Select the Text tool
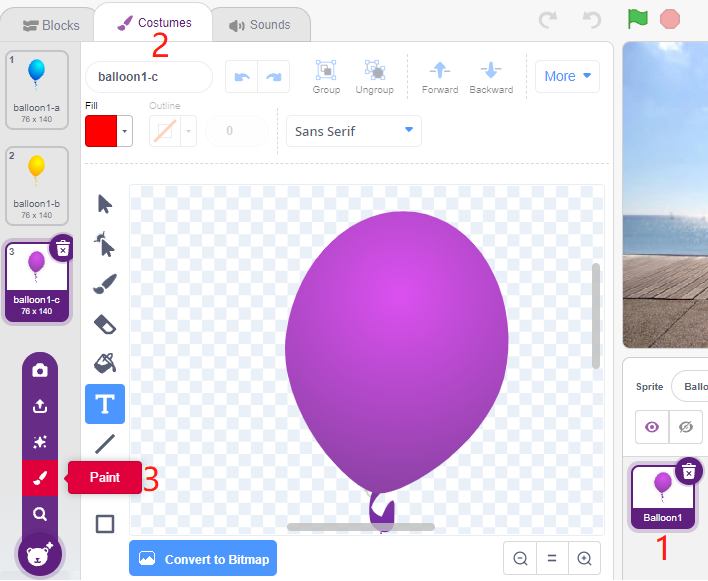 coord(105,404)
